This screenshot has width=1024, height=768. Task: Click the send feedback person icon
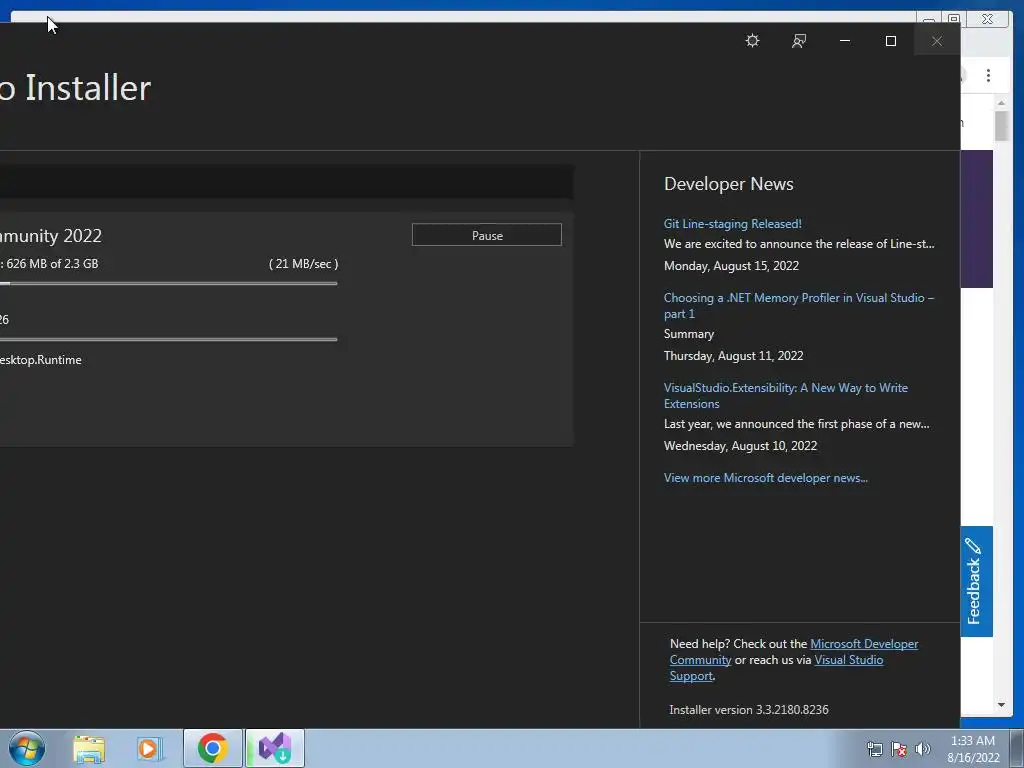pos(799,40)
